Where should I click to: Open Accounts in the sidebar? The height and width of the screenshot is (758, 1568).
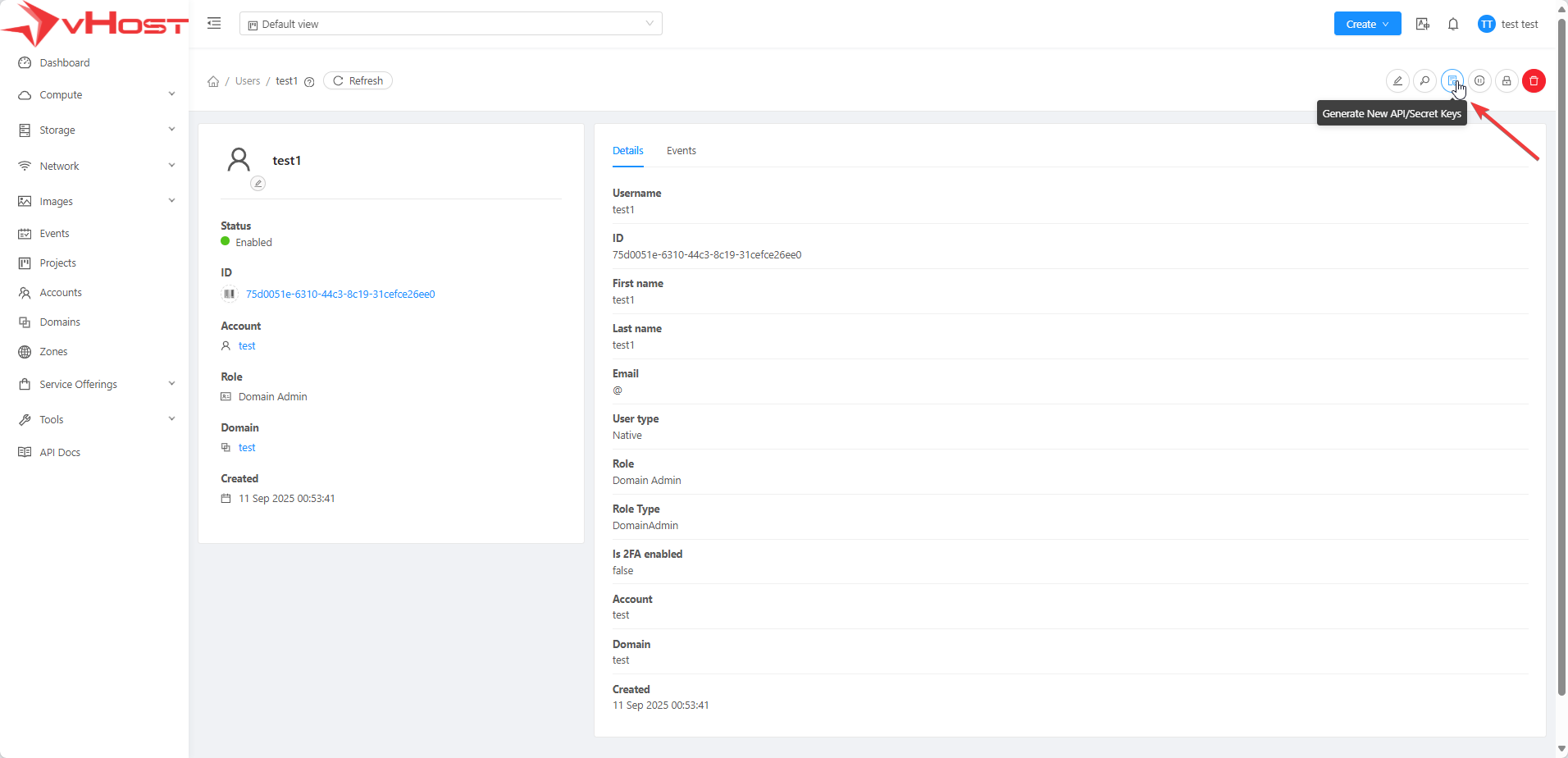click(x=61, y=293)
